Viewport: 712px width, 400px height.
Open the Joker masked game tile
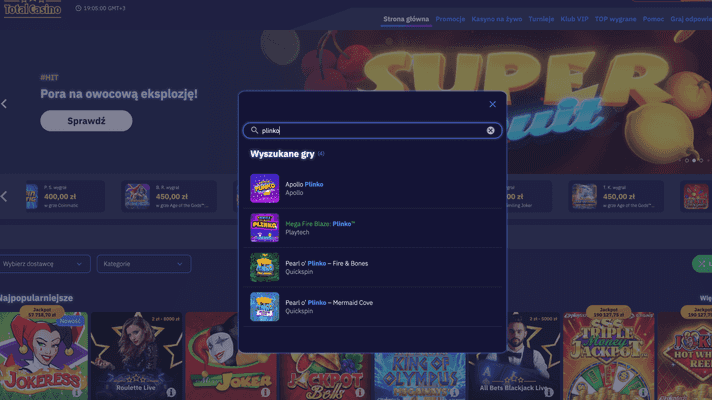pyautogui.click(x=231, y=356)
